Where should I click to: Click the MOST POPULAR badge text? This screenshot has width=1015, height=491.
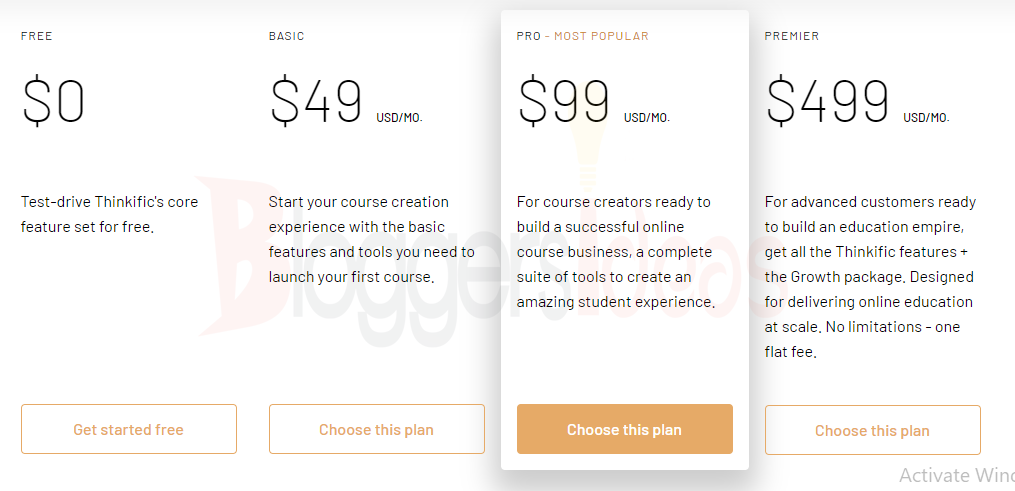[603, 36]
